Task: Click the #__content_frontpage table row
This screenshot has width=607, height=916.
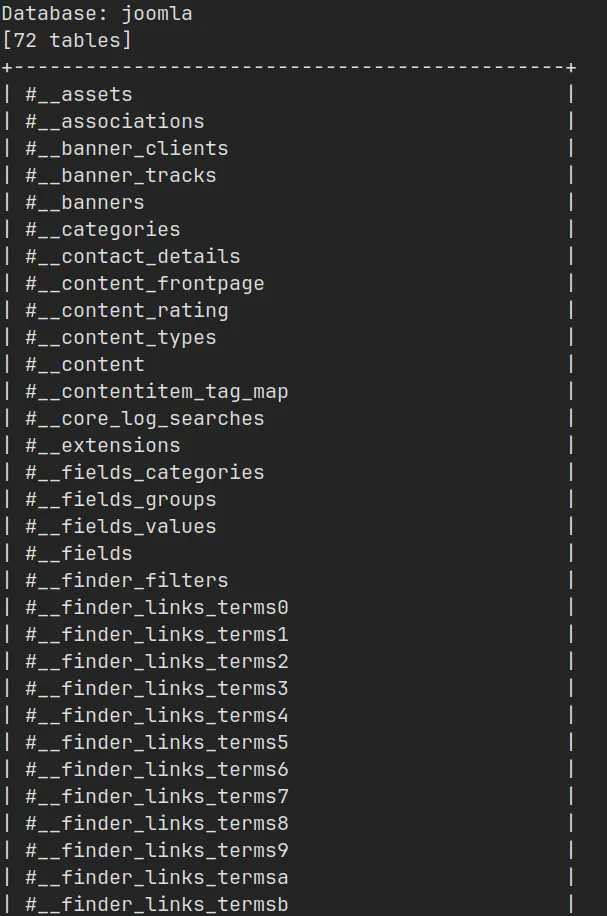Action: [145, 284]
